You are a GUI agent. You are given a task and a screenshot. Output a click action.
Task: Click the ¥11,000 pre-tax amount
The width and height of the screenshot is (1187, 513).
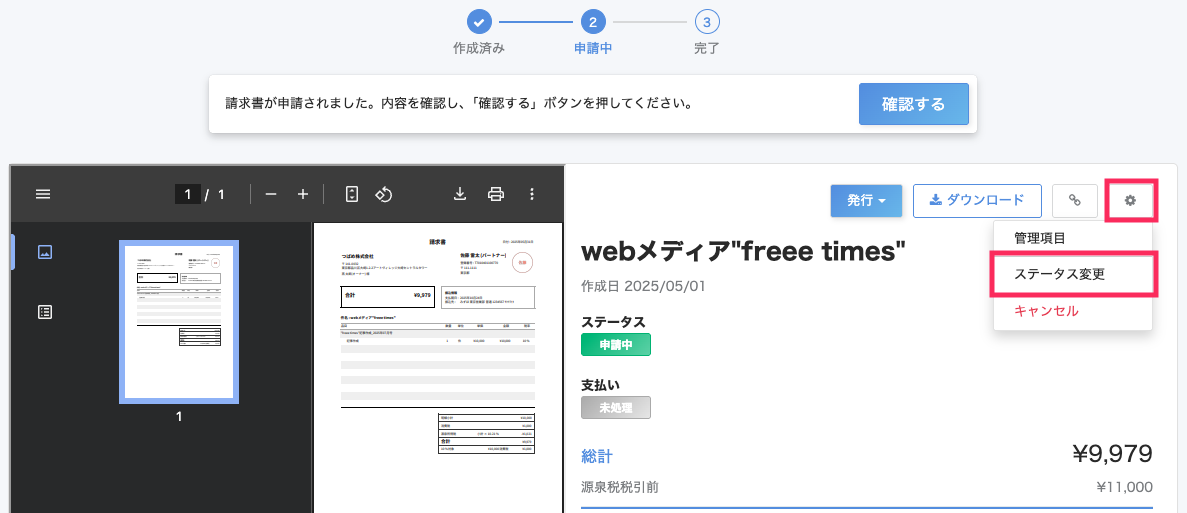pos(1123,487)
